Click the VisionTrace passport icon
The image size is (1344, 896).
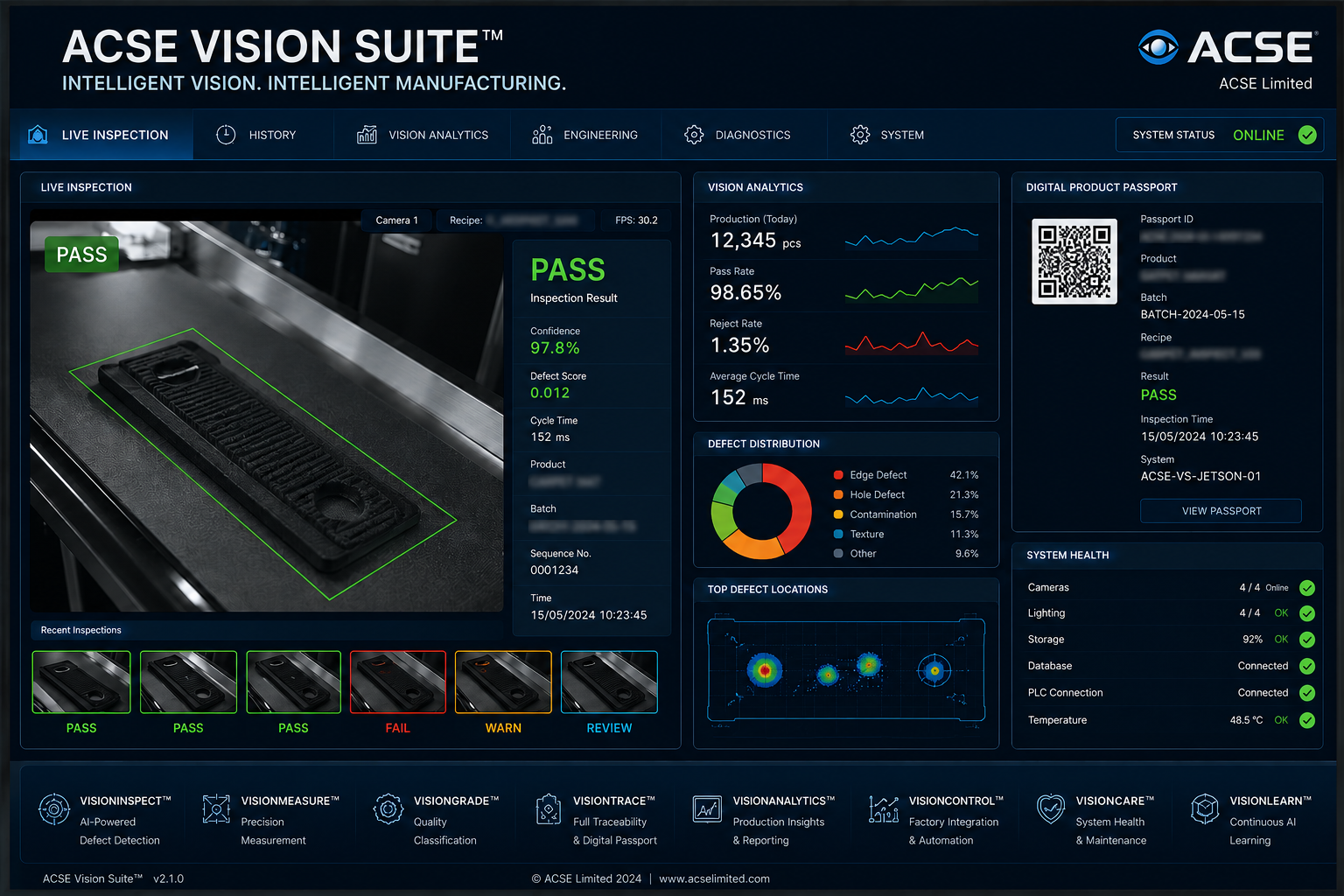(549, 809)
